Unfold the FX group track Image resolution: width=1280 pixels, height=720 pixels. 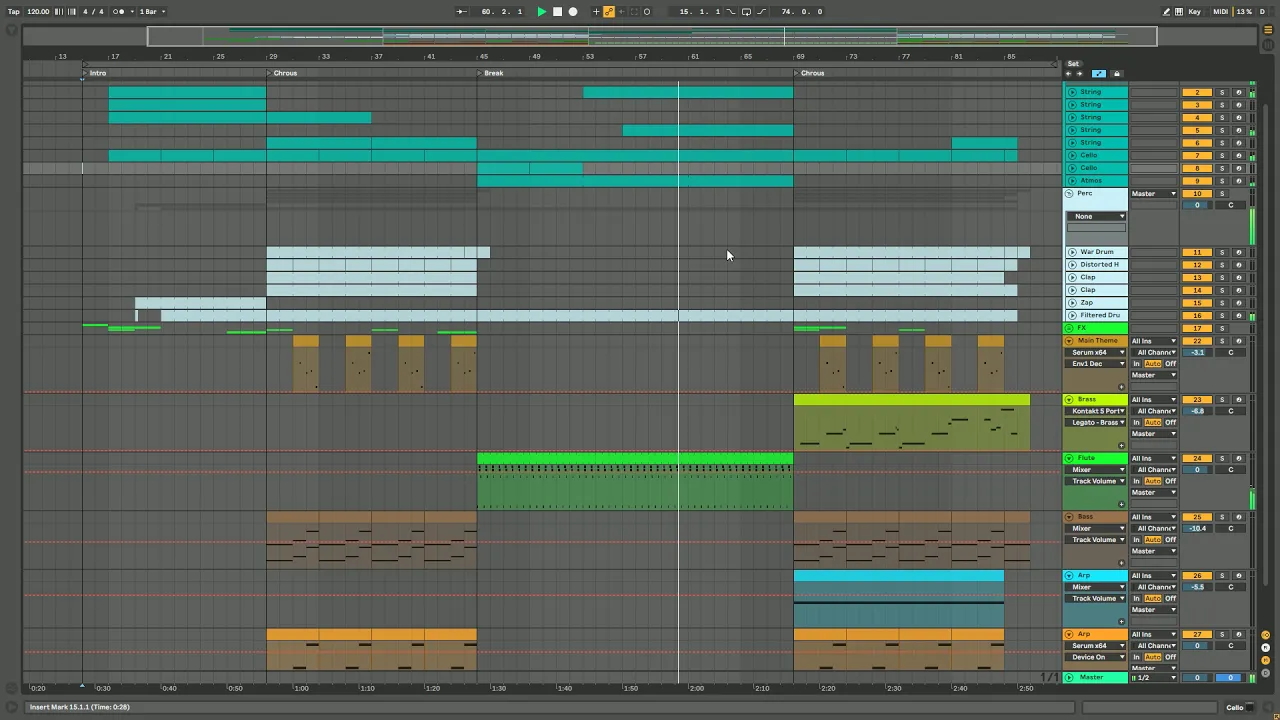click(1069, 328)
